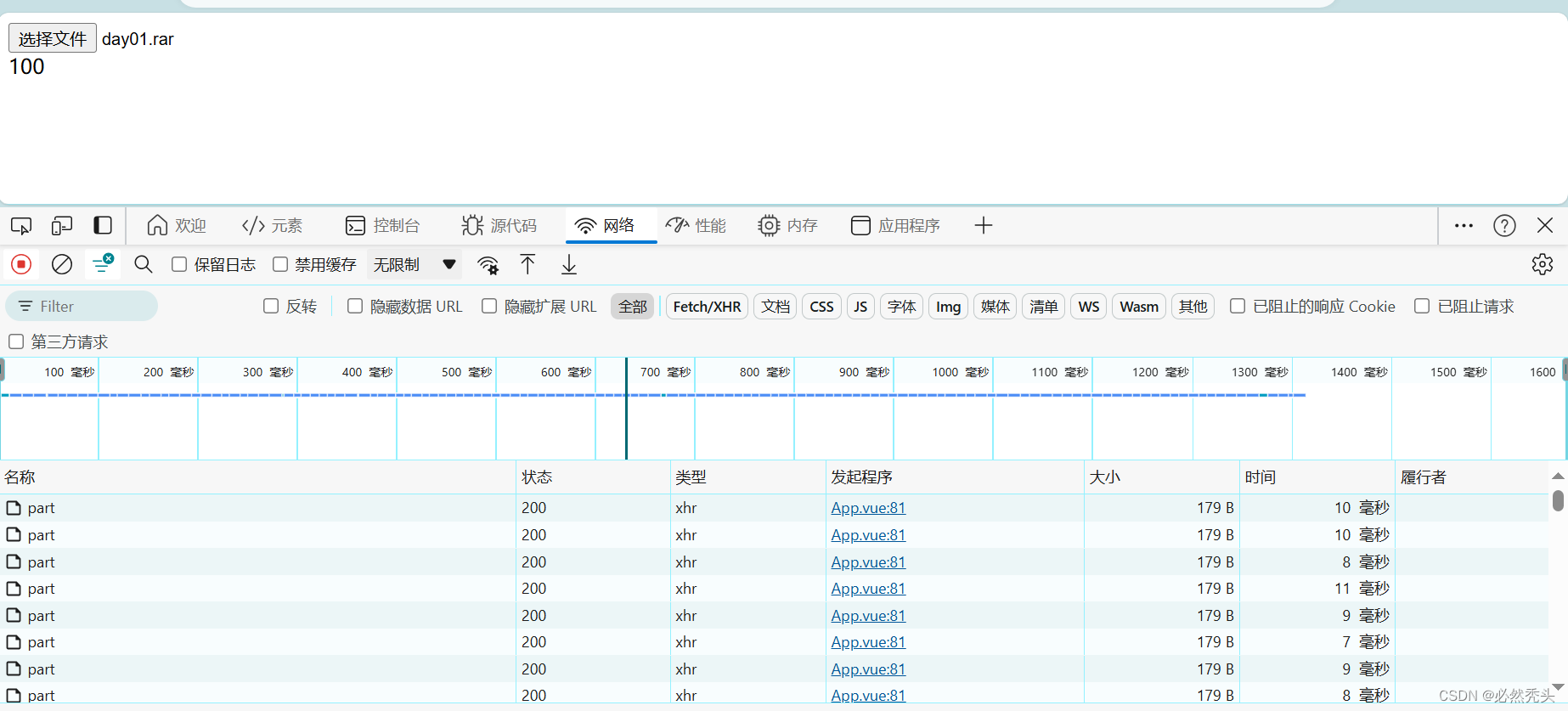This screenshot has height=711, width=1568.
Task: Add a new tool tab with plus
Action: tap(984, 225)
